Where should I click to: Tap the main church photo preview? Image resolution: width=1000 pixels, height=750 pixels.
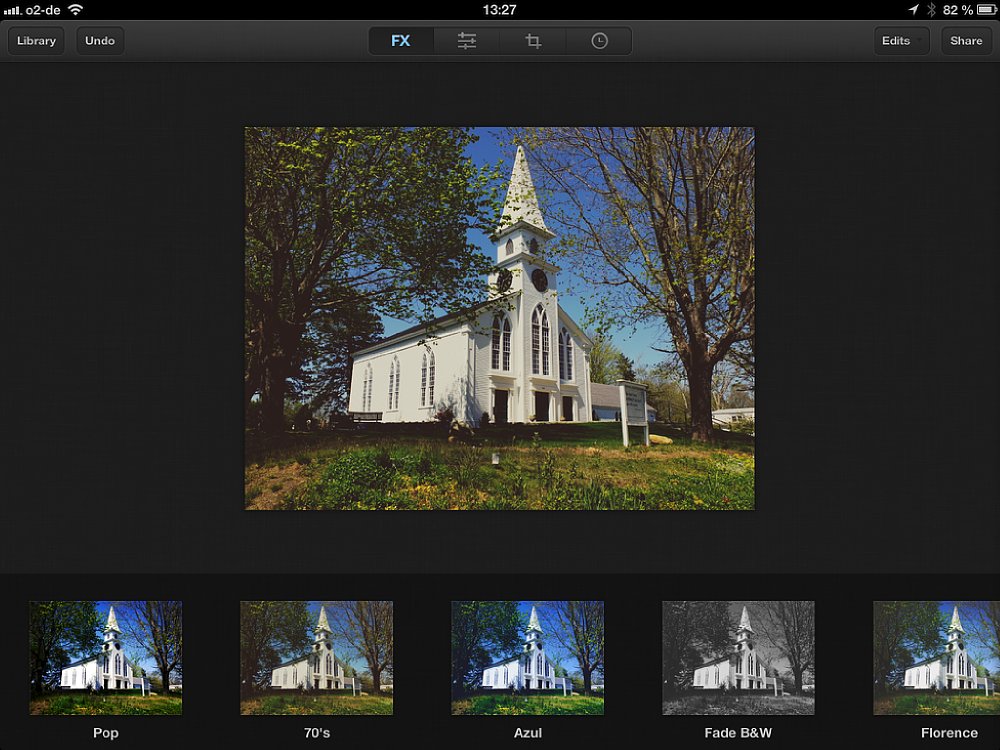coord(500,318)
